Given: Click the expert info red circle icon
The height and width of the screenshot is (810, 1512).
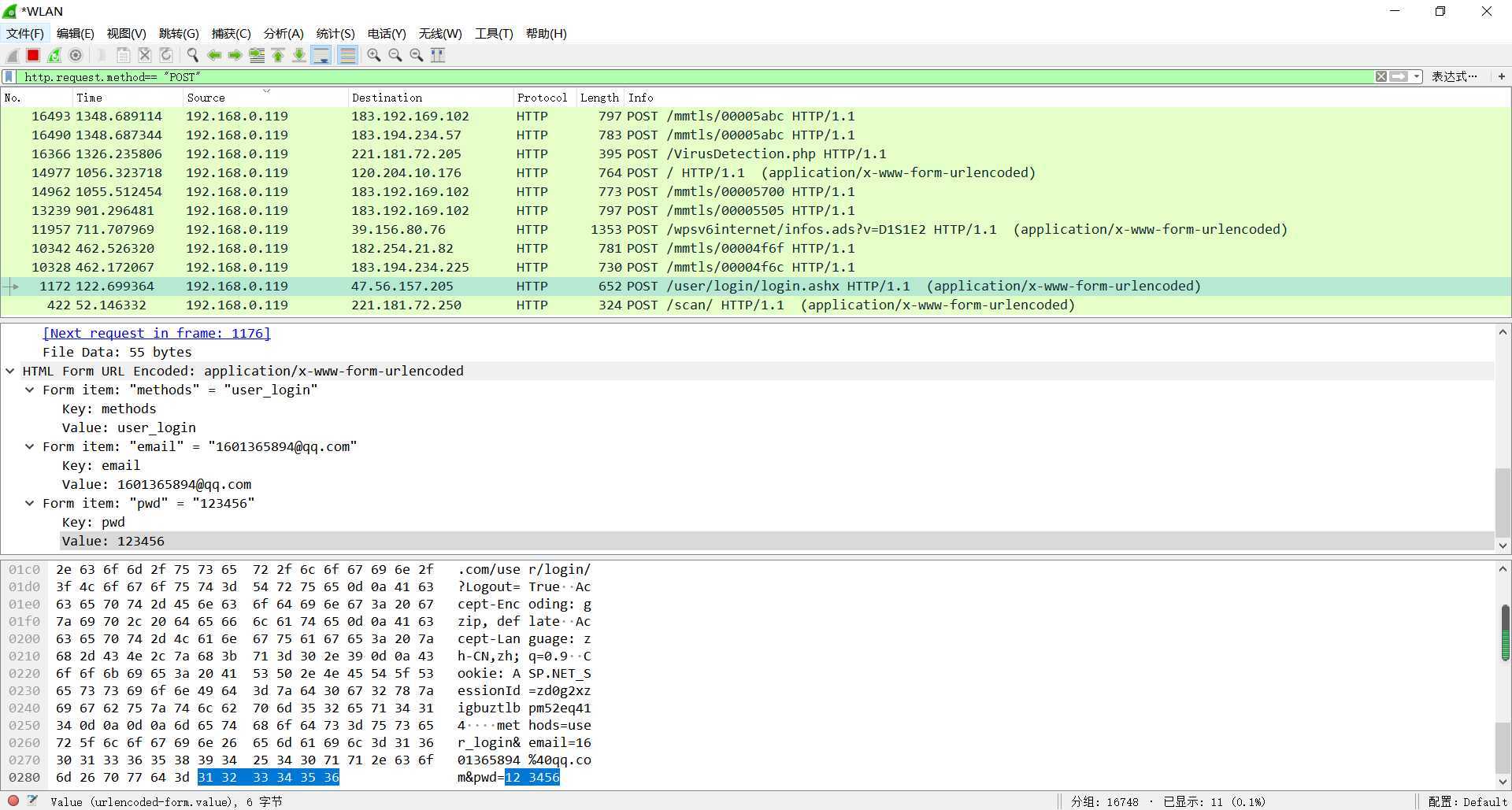Looking at the screenshot, I should click(13, 801).
